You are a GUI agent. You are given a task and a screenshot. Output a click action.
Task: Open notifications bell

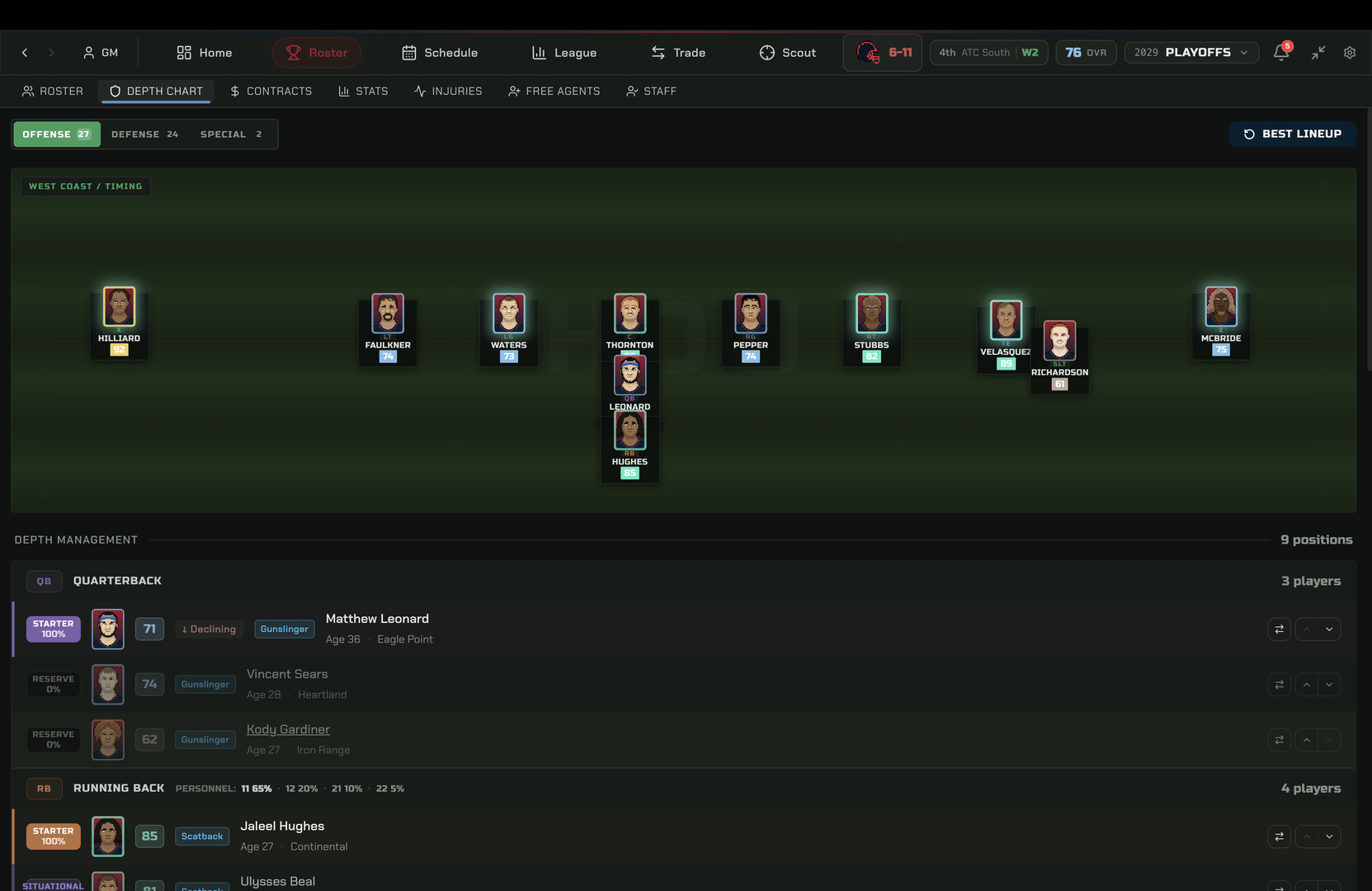1281,53
